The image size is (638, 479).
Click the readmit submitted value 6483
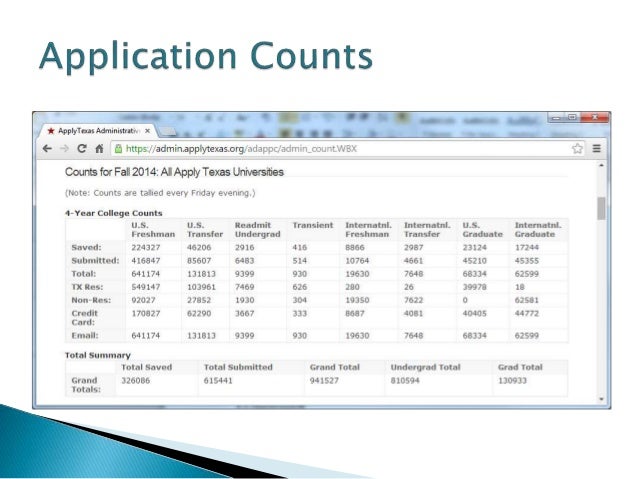[245, 261]
